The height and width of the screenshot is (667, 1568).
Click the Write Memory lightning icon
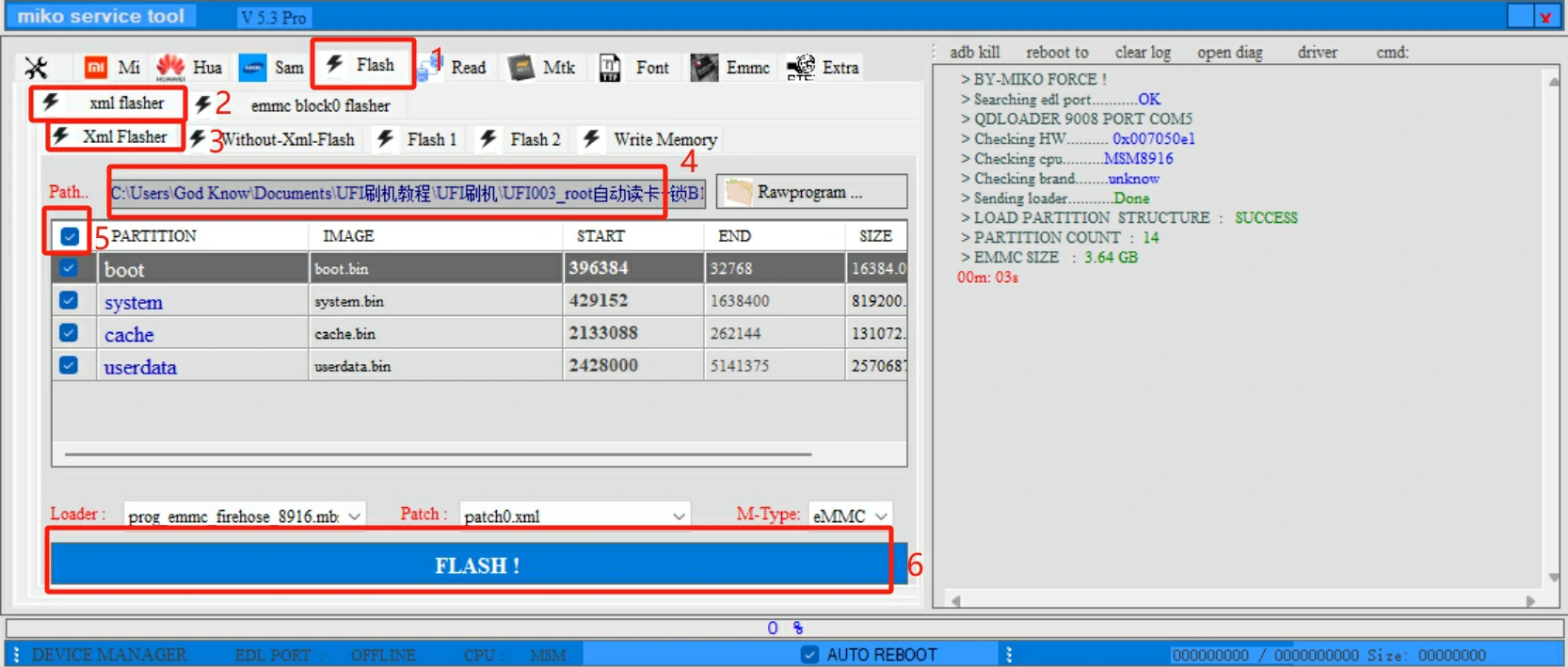point(591,139)
